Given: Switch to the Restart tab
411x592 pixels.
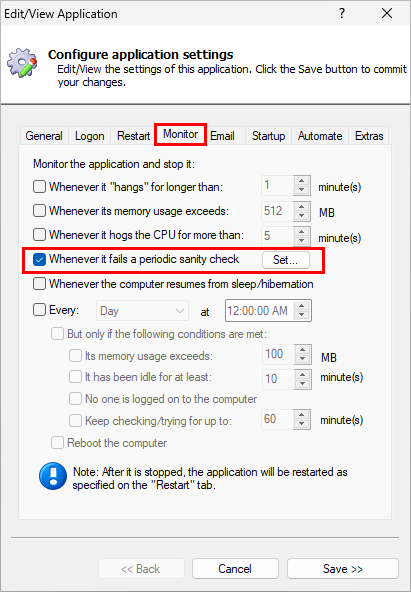Looking at the screenshot, I should (x=133, y=136).
